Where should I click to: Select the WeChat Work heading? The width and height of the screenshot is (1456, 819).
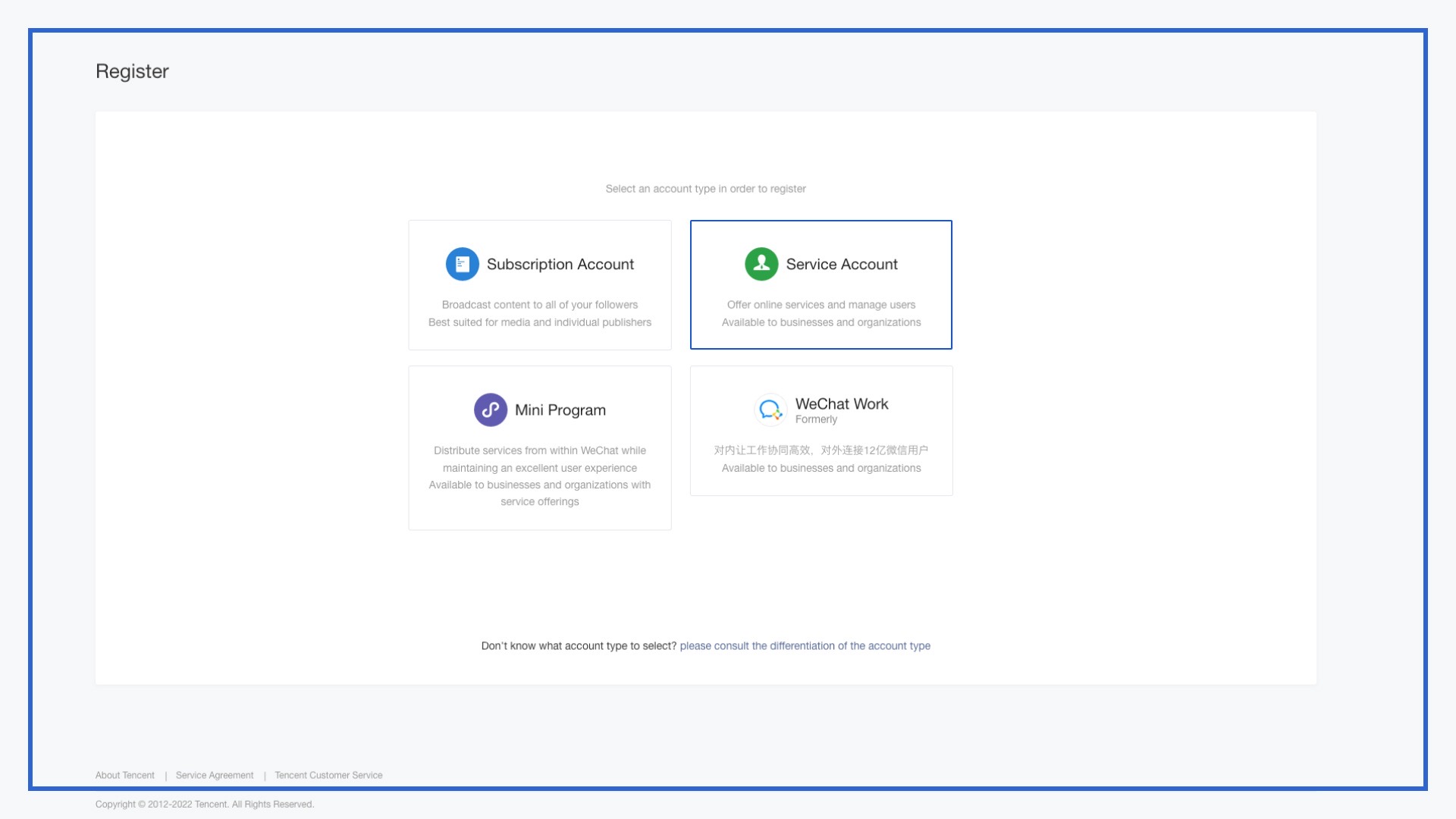(x=842, y=403)
